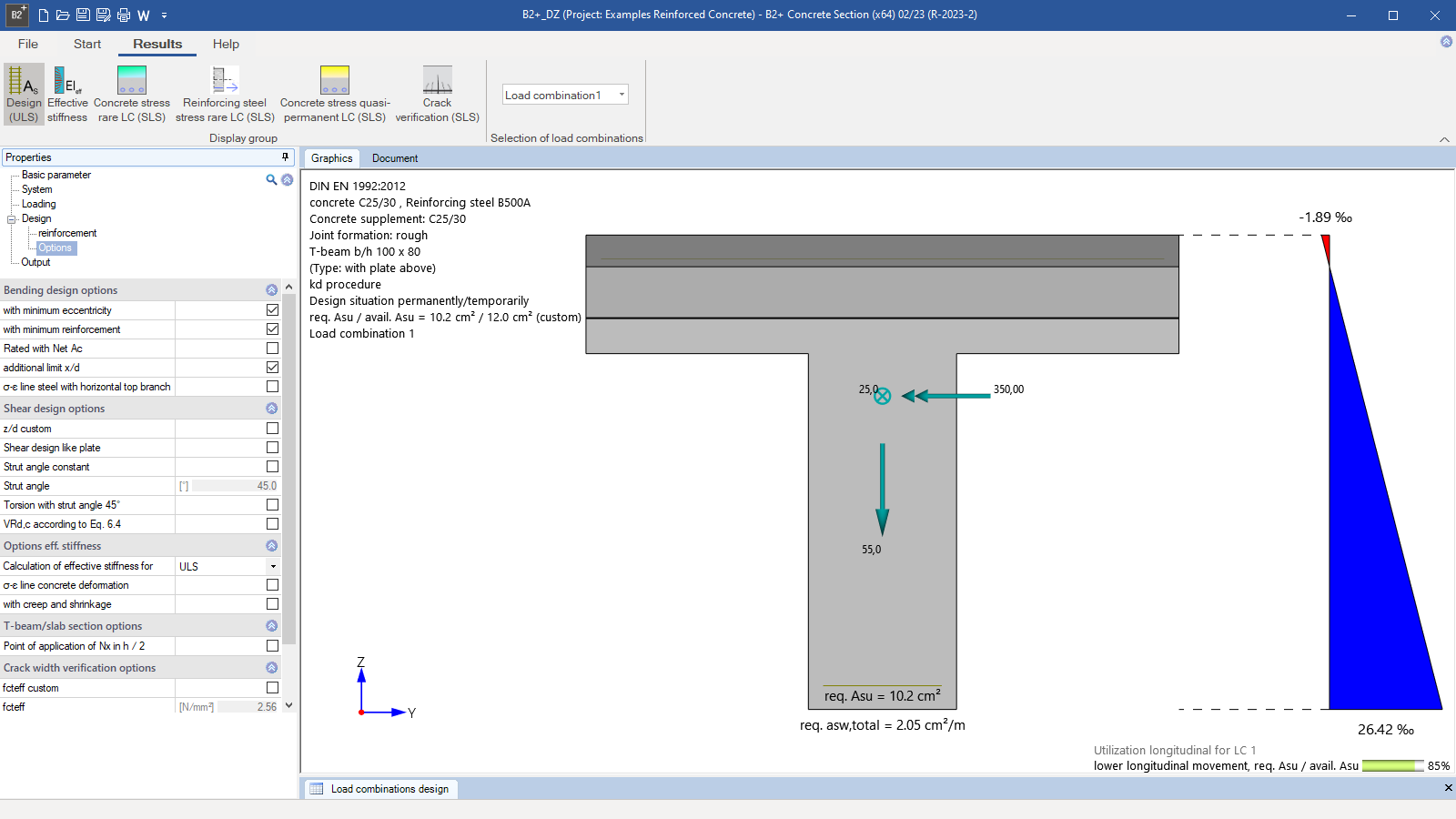Close the bottom Load combinations panel

[x=1448, y=788]
